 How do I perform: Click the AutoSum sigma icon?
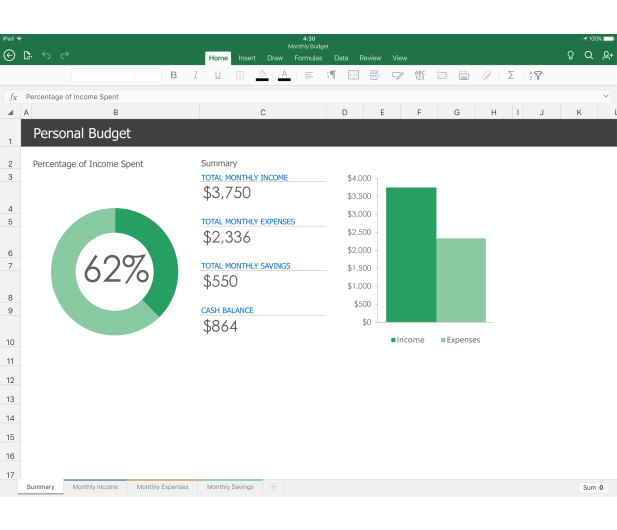coord(511,75)
